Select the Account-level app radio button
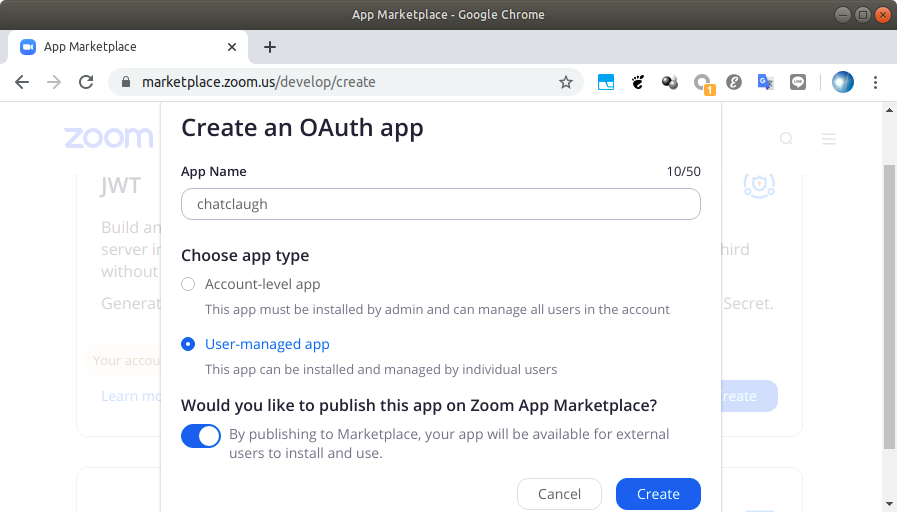The height and width of the screenshot is (512, 897). point(188,284)
